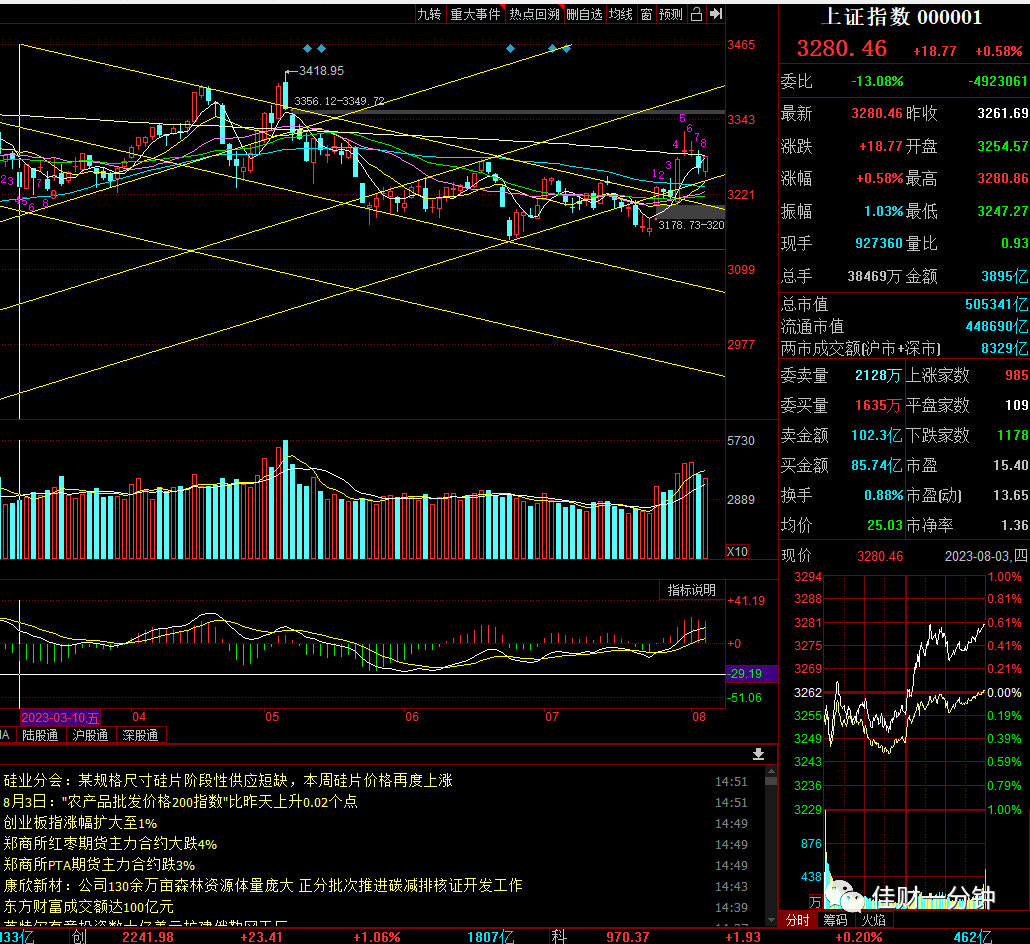Click the lock icon in chart toolbar
1030x944 pixels.
[696, 14]
